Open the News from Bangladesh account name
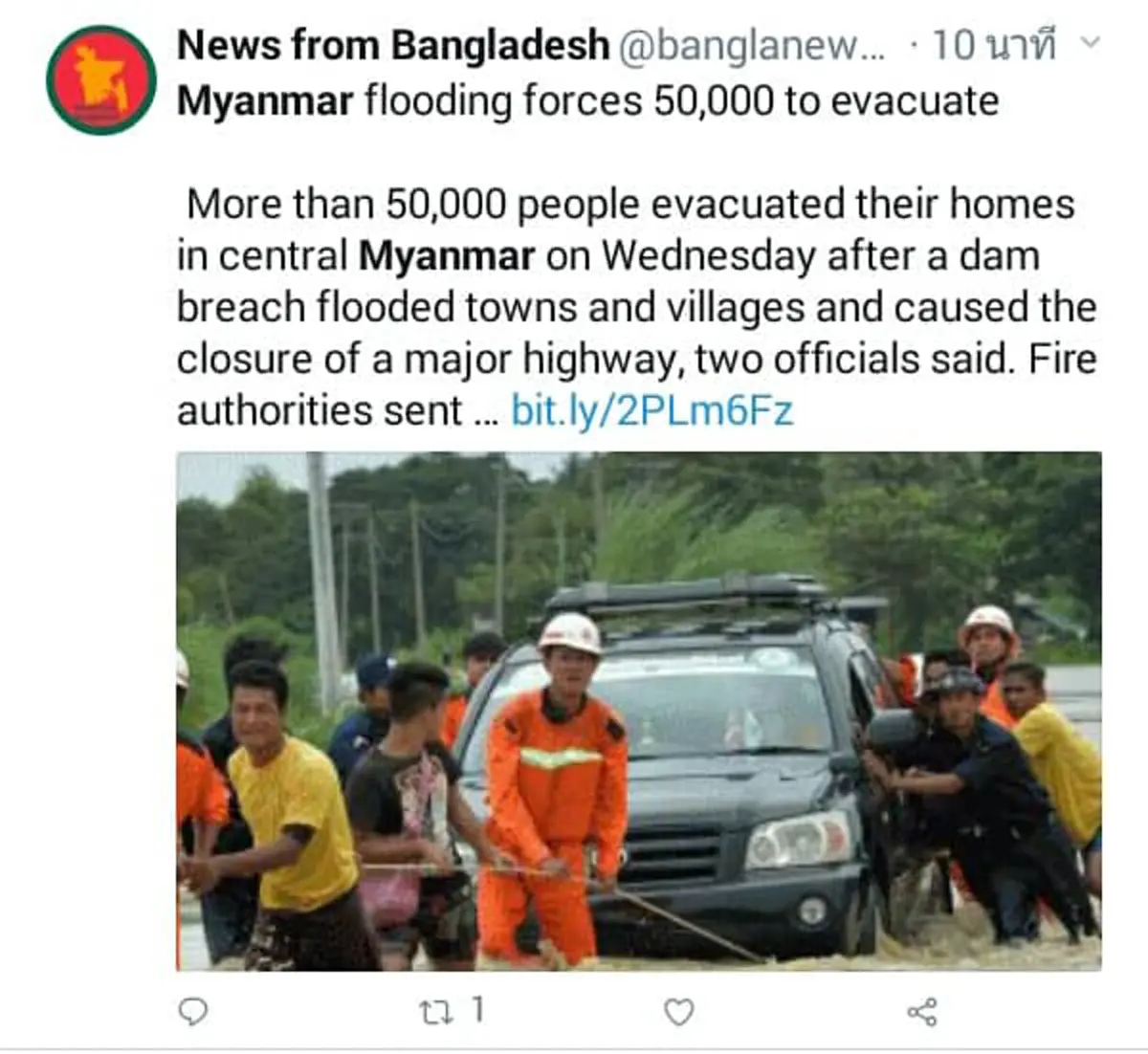The image size is (1148, 1054). tap(392, 45)
